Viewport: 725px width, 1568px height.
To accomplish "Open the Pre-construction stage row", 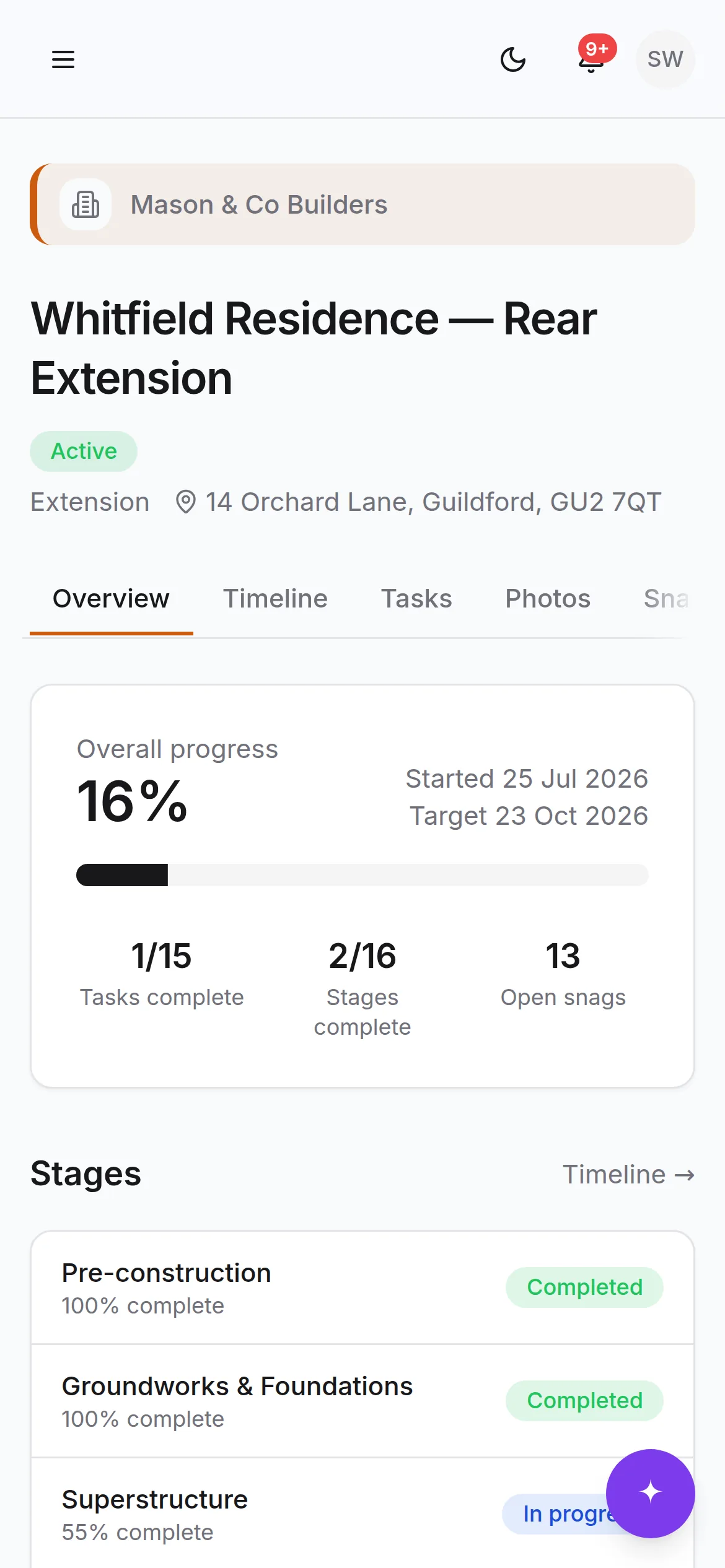I will pos(362,1287).
